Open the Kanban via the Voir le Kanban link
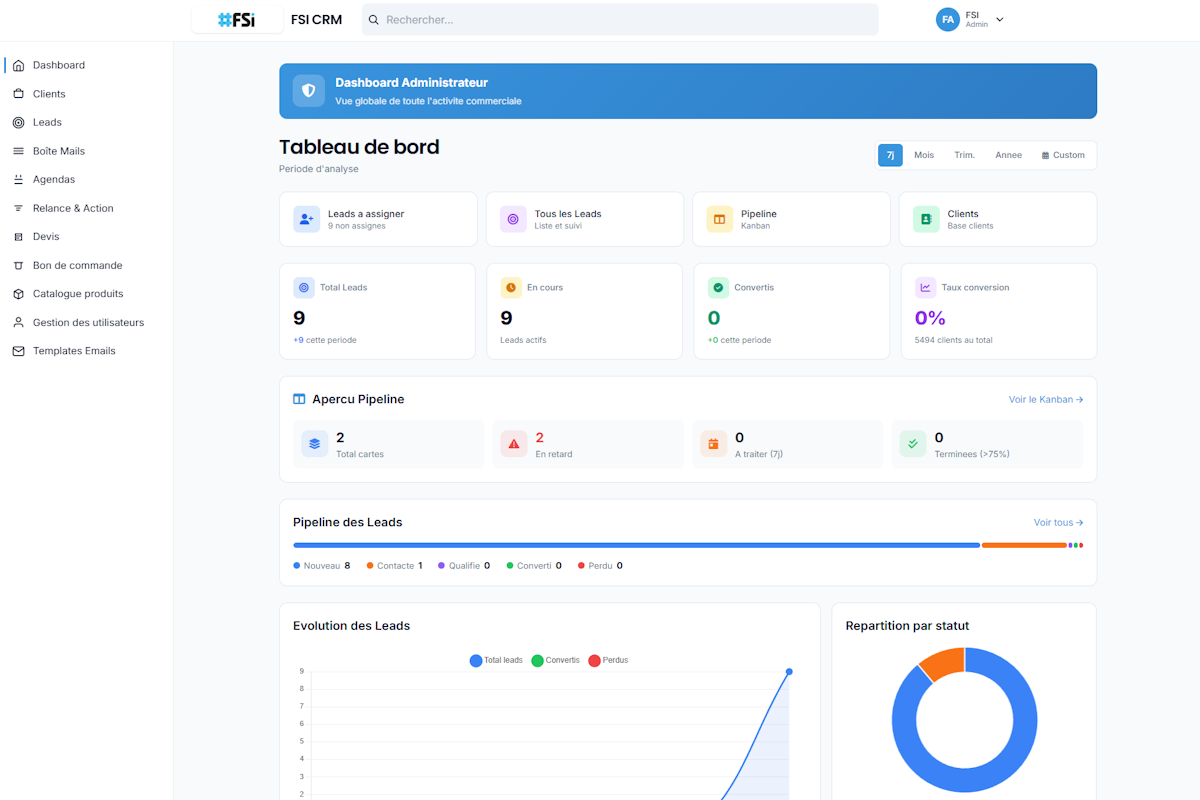The image size is (1200, 800). point(1045,399)
